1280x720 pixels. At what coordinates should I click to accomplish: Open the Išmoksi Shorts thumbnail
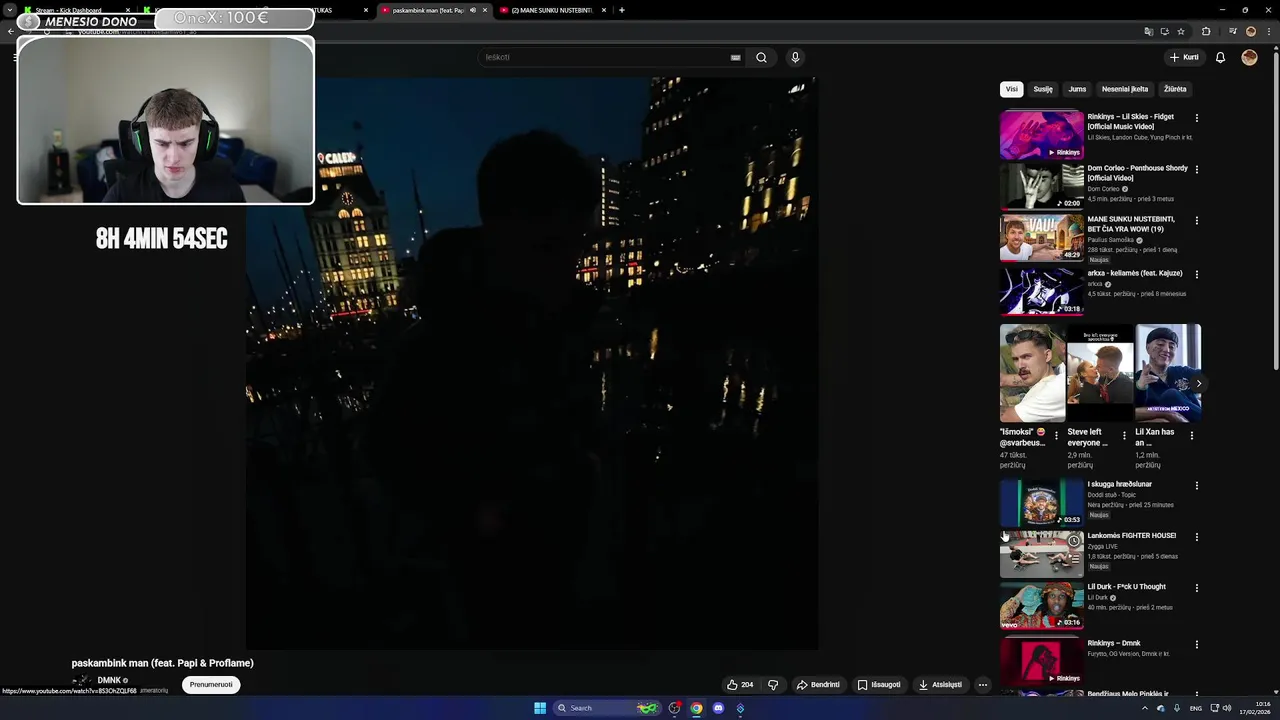coord(1032,373)
